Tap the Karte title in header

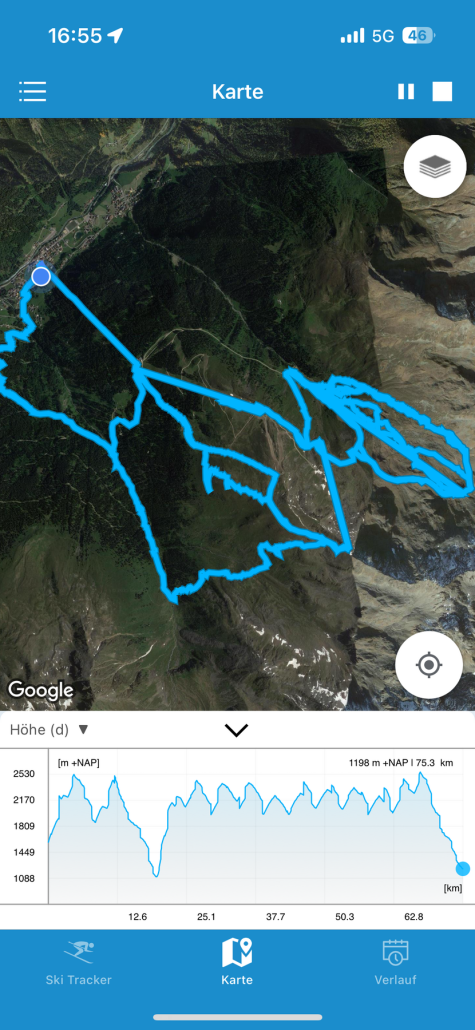[x=237, y=91]
